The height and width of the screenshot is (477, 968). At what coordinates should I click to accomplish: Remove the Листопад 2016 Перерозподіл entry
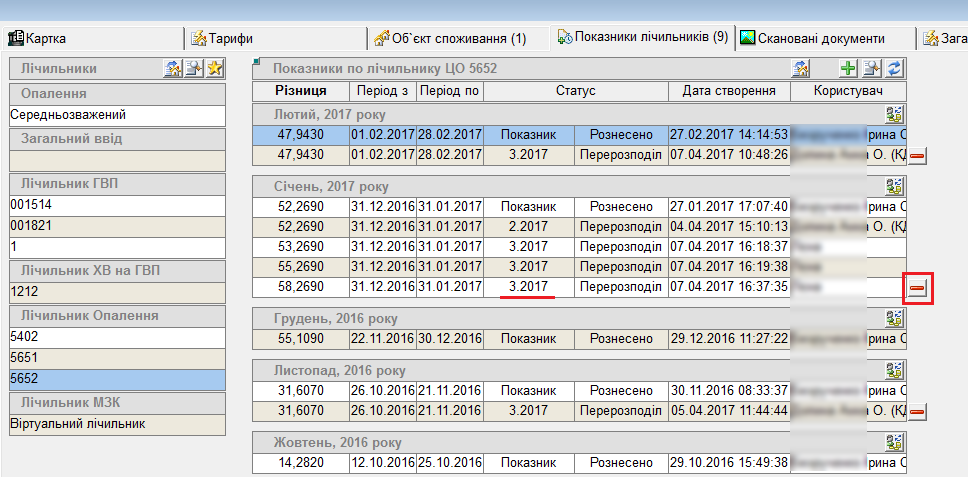[x=916, y=411]
